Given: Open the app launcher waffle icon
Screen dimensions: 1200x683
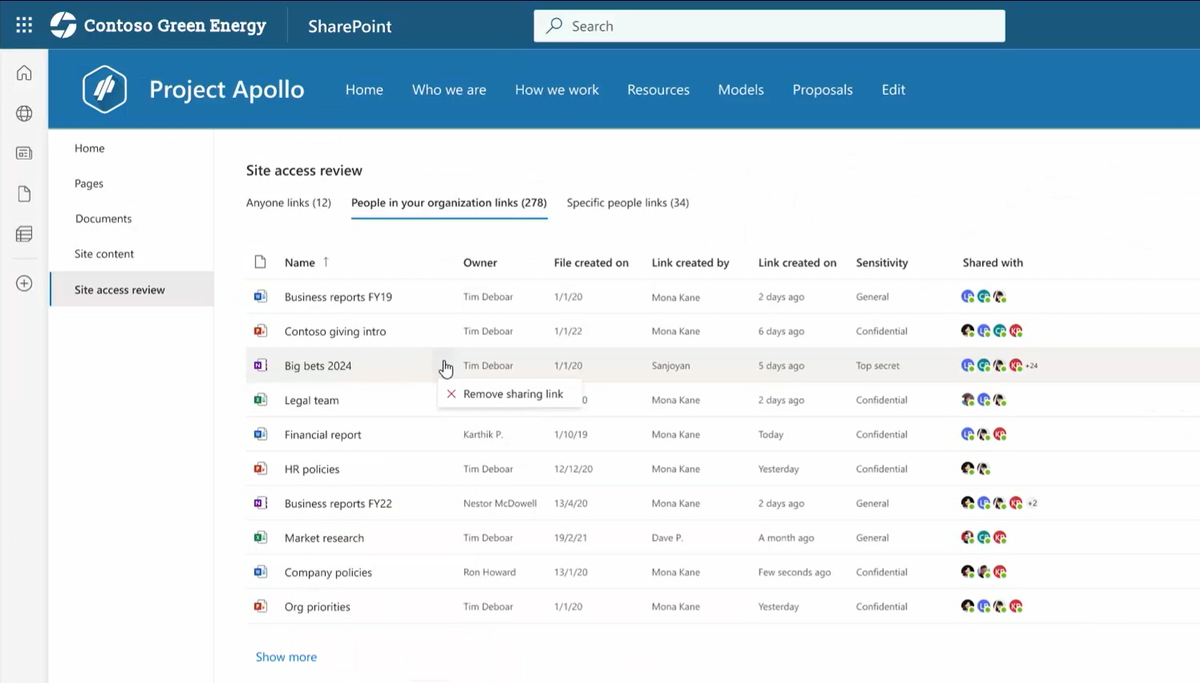Looking at the screenshot, I should (24, 26).
